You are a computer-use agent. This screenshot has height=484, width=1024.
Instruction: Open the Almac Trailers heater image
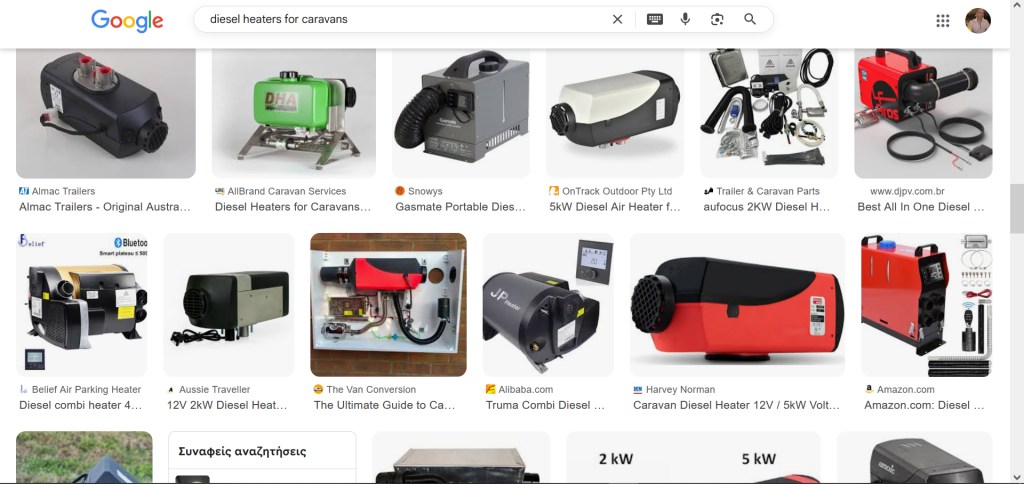click(x=105, y=112)
